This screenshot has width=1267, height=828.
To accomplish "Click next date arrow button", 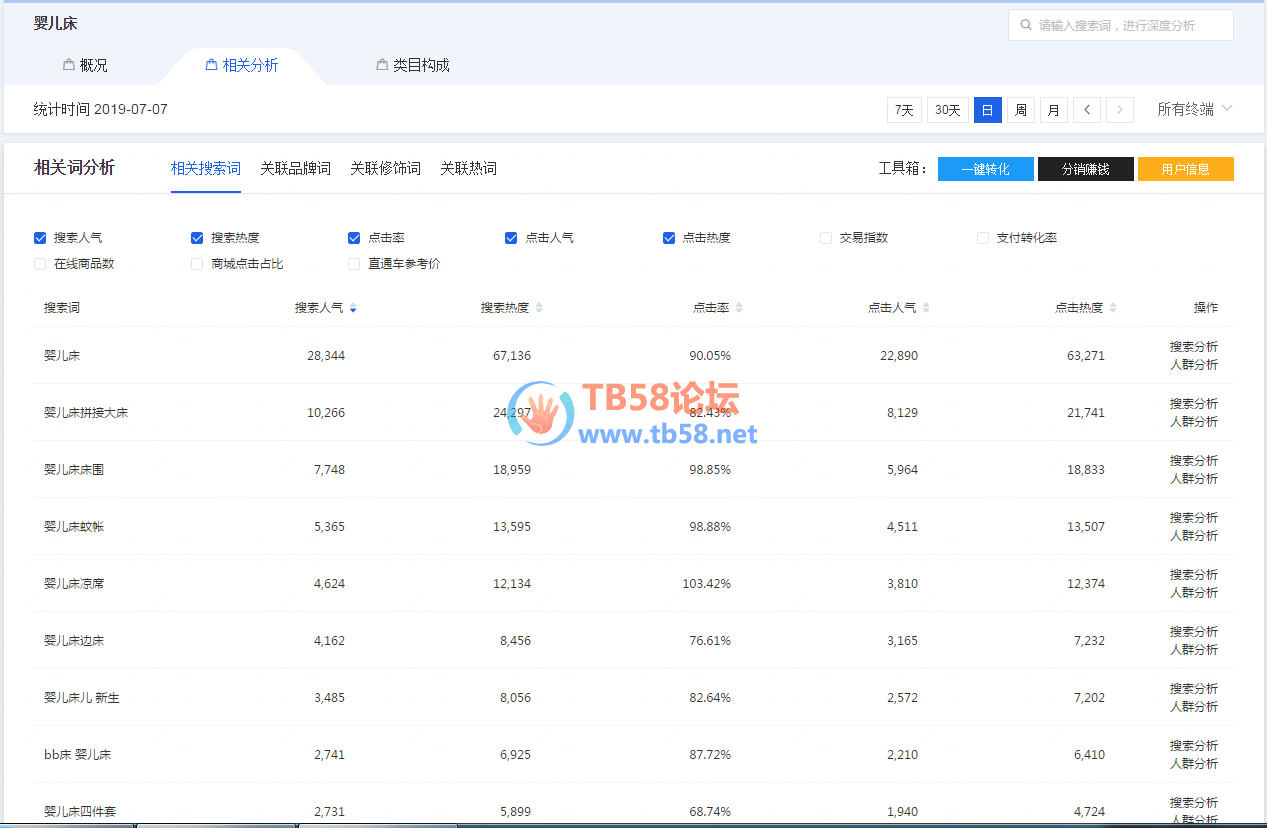I will [x=1120, y=110].
